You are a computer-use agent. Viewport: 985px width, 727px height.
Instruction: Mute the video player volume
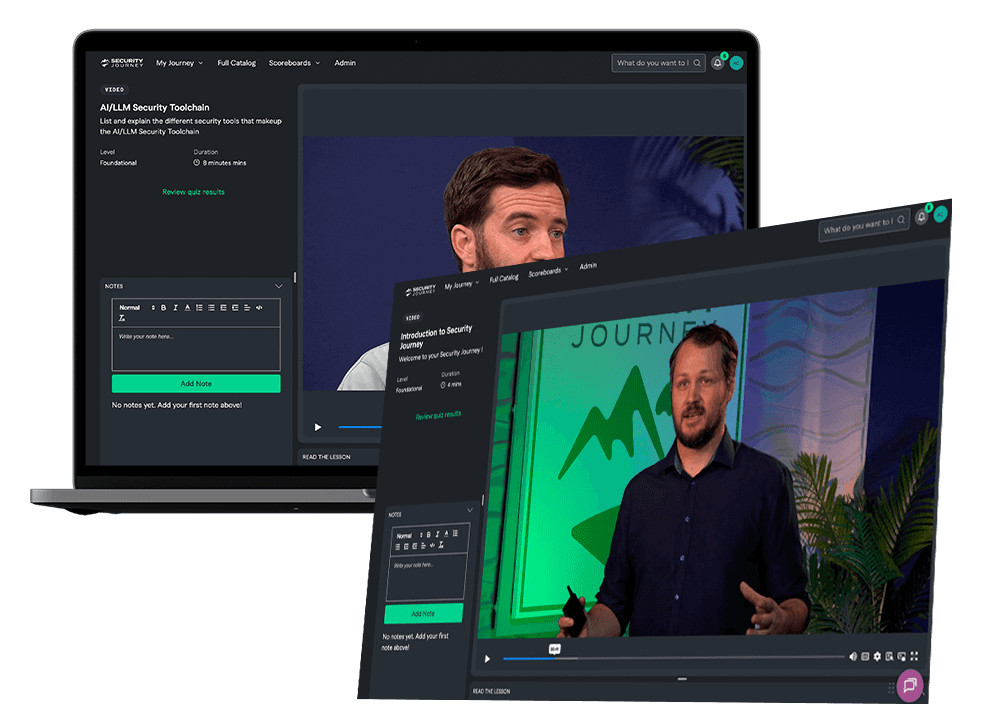(853, 658)
